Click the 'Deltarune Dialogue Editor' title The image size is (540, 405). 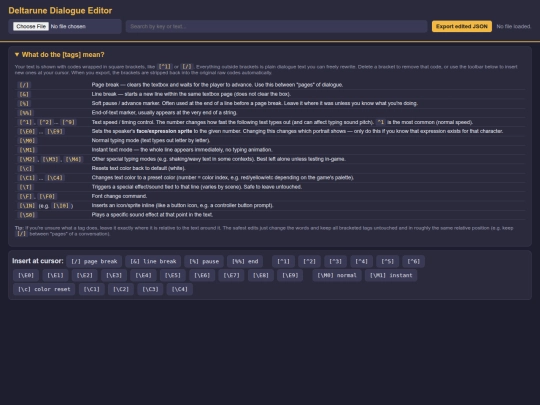pyautogui.click(x=60, y=11)
